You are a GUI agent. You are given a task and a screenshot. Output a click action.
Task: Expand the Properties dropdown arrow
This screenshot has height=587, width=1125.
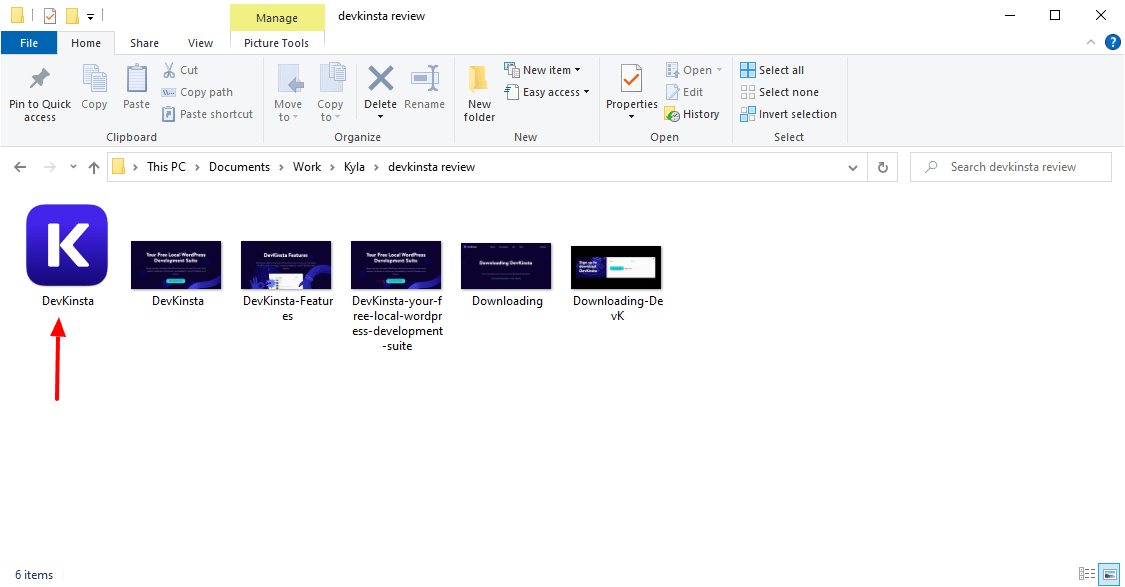point(631,117)
